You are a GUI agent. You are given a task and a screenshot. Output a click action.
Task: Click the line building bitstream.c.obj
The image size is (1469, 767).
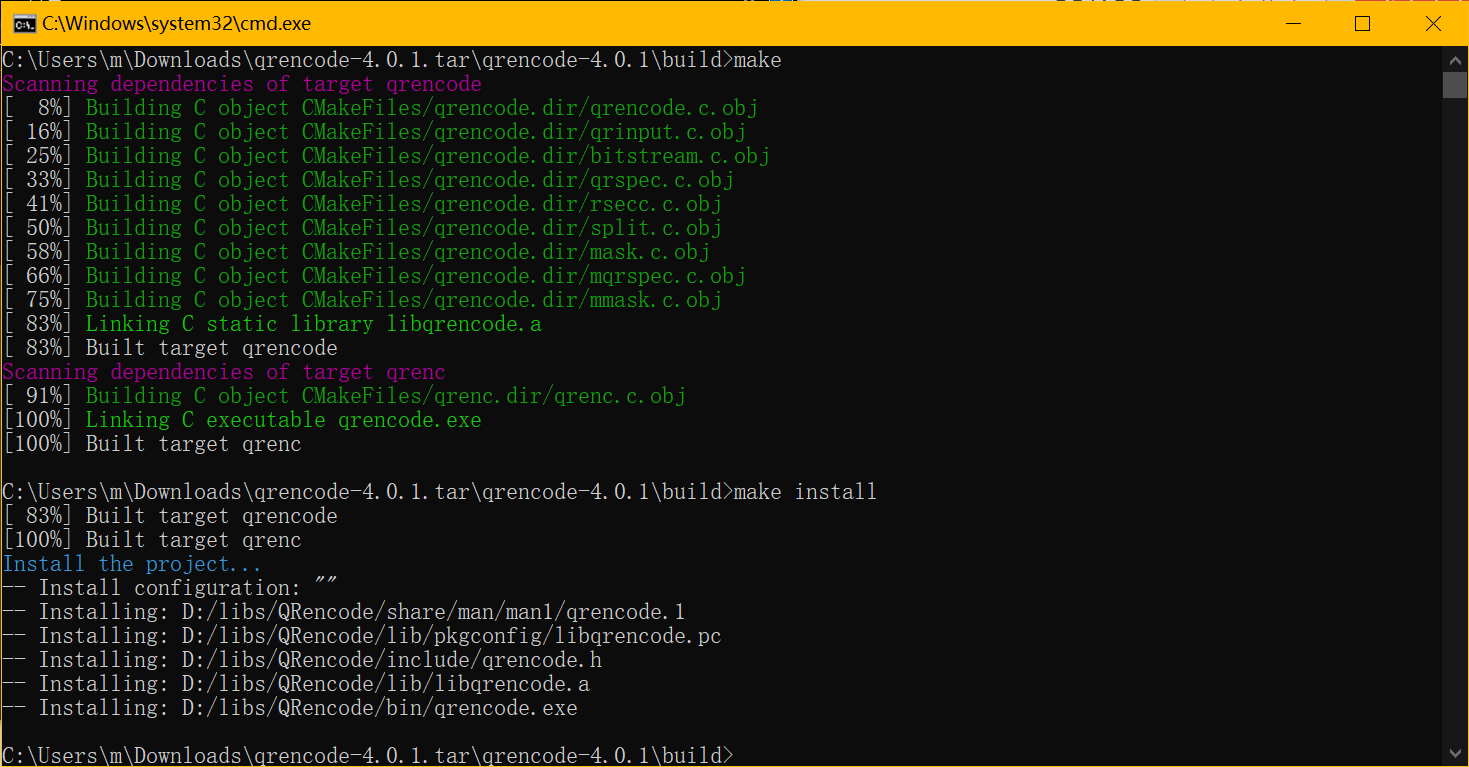tap(427, 156)
